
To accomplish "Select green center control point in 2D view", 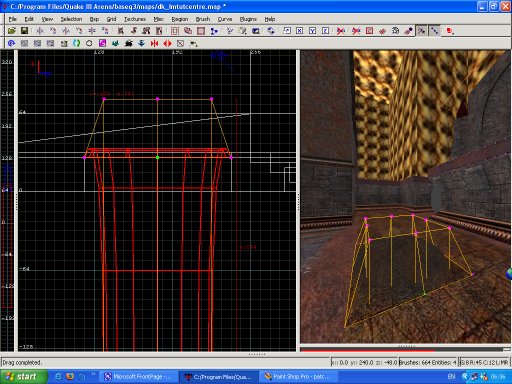I will (x=158, y=157).
